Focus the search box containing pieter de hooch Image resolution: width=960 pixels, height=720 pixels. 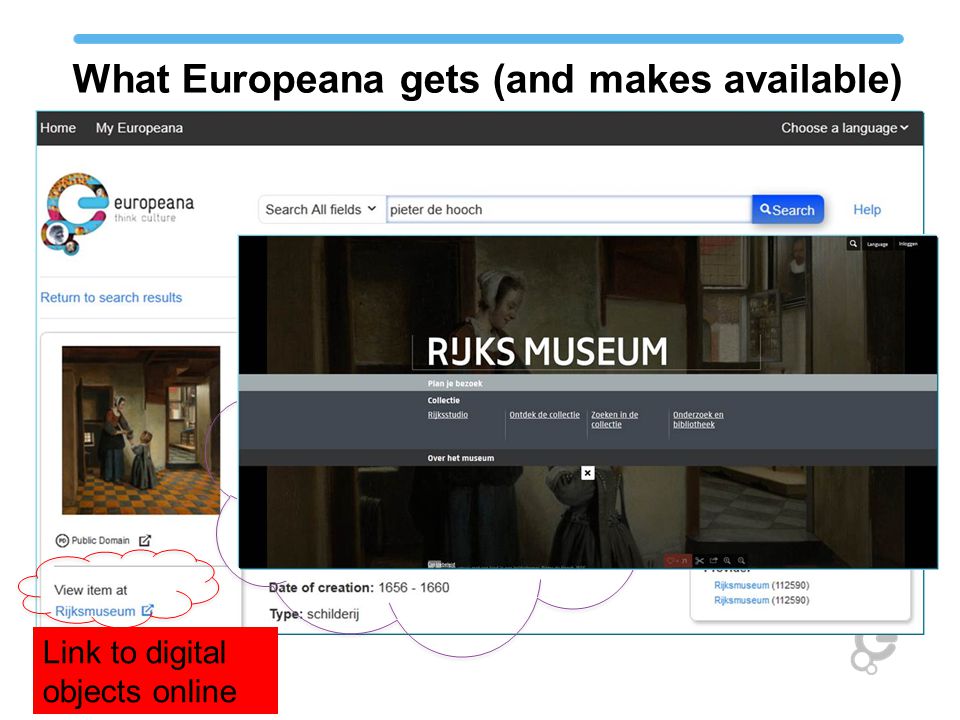569,209
